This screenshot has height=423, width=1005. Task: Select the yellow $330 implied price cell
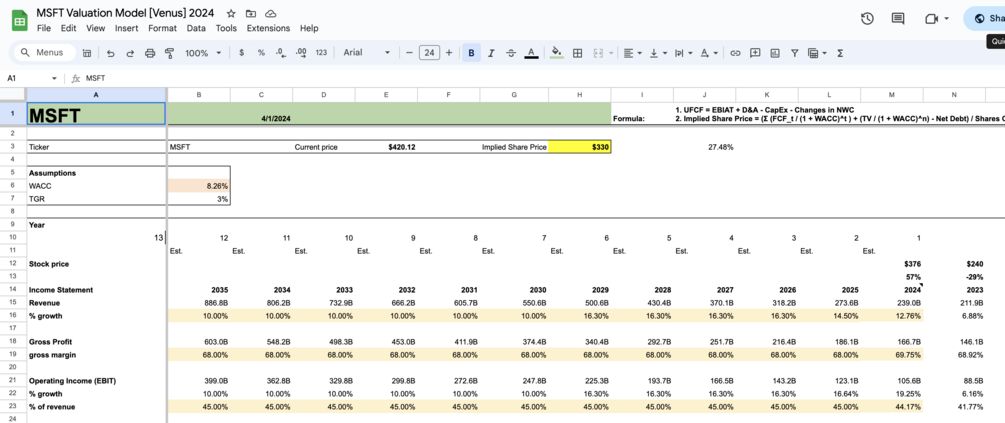(x=579, y=147)
